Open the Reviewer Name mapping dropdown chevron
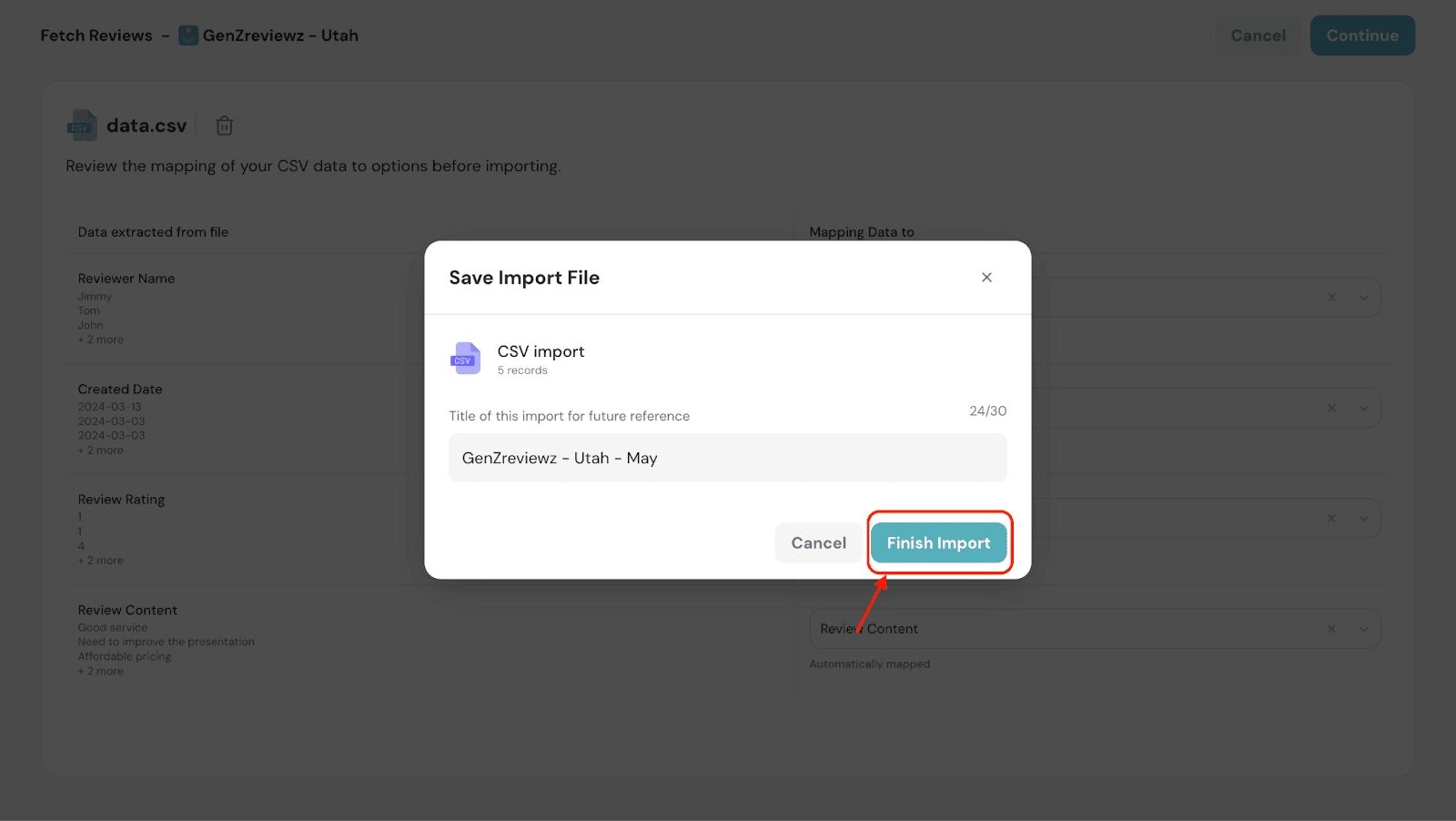The width and height of the screenshot is (1456, 821). 1363,298
